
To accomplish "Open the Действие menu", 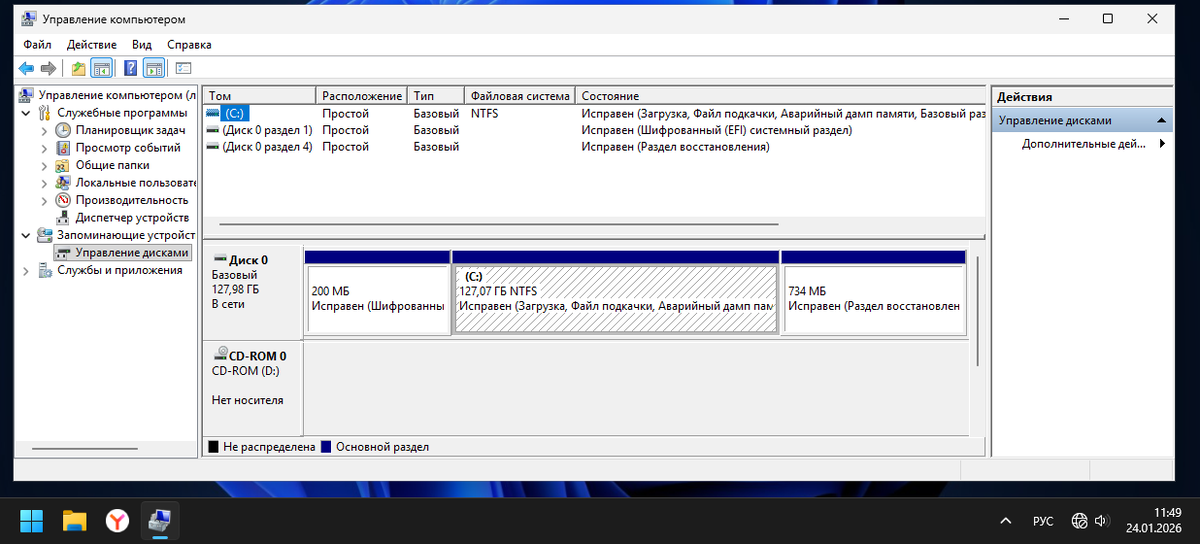I will point(92,45).
